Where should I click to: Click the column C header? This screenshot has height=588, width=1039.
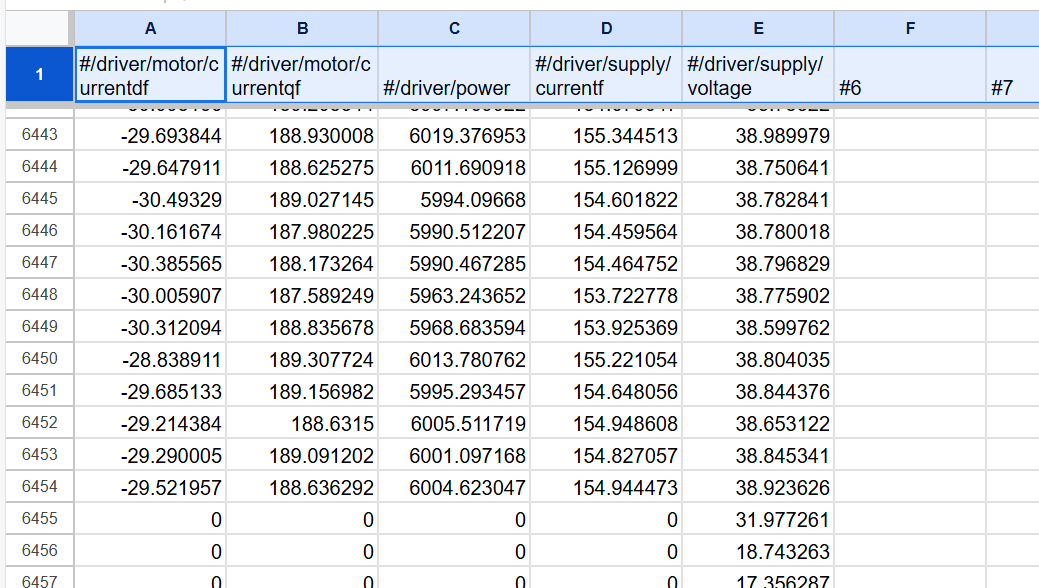(454, 28)
